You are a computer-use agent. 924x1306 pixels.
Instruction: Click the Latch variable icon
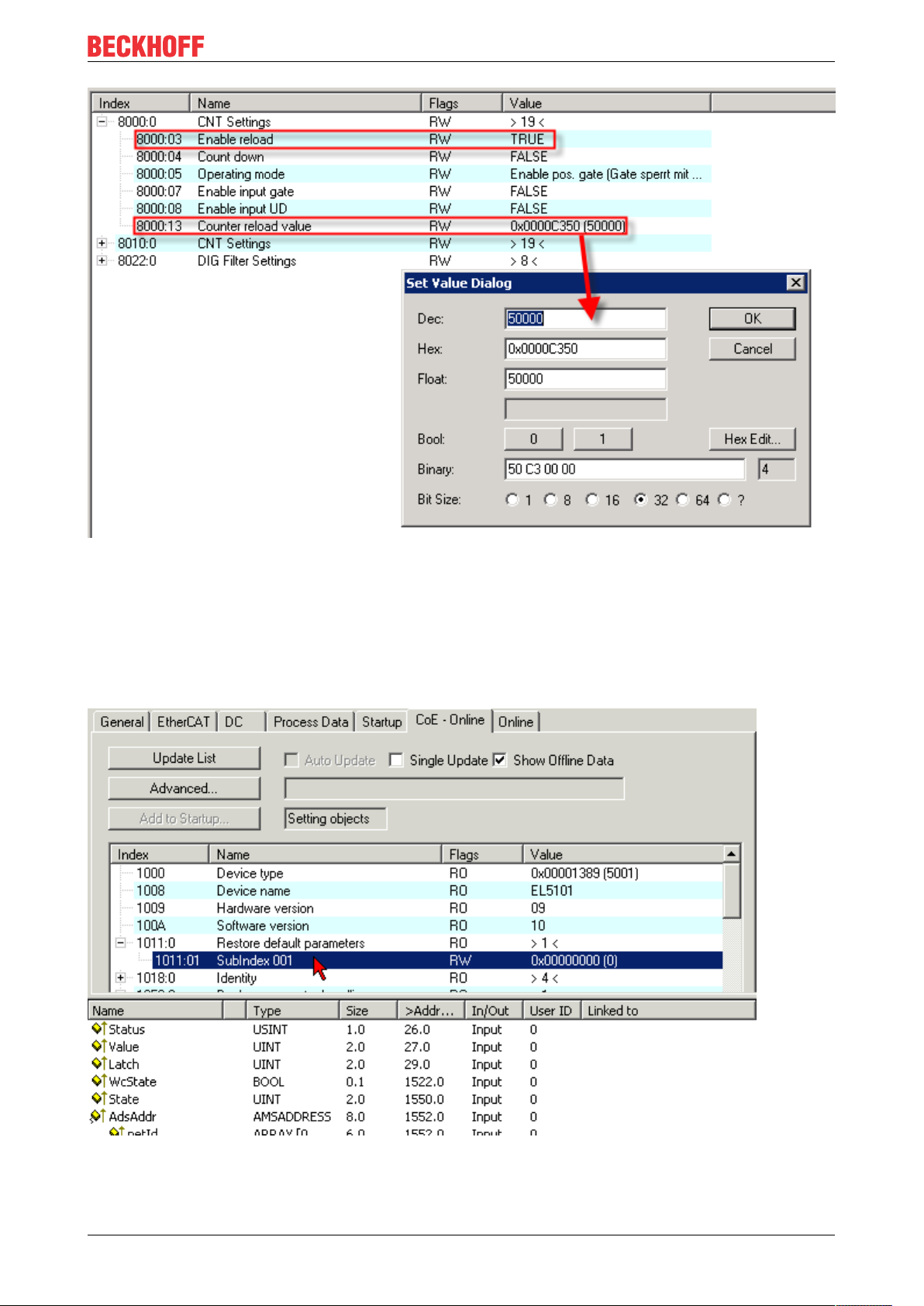point(98,1063)
